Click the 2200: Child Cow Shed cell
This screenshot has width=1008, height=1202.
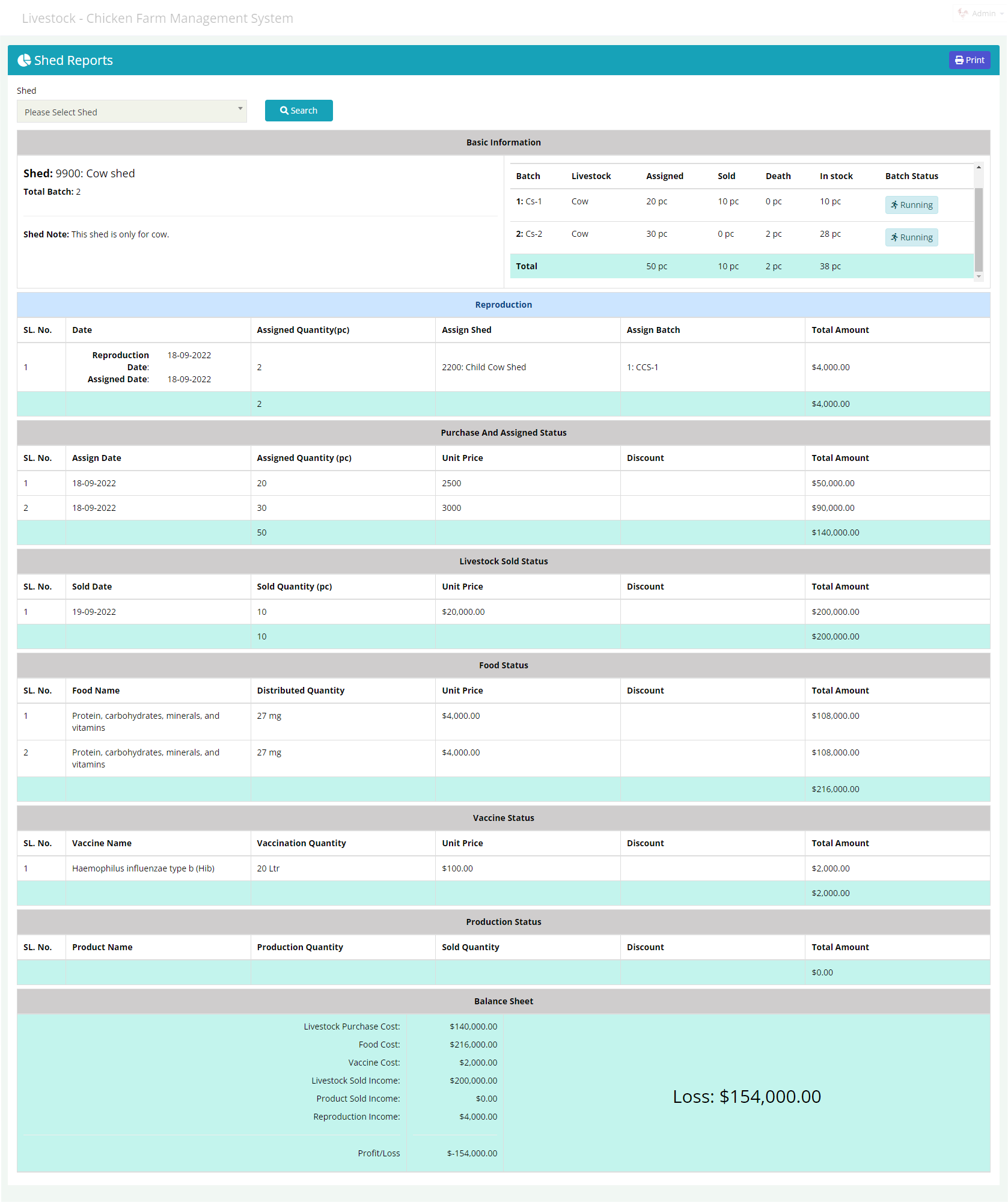coord(483,367)
